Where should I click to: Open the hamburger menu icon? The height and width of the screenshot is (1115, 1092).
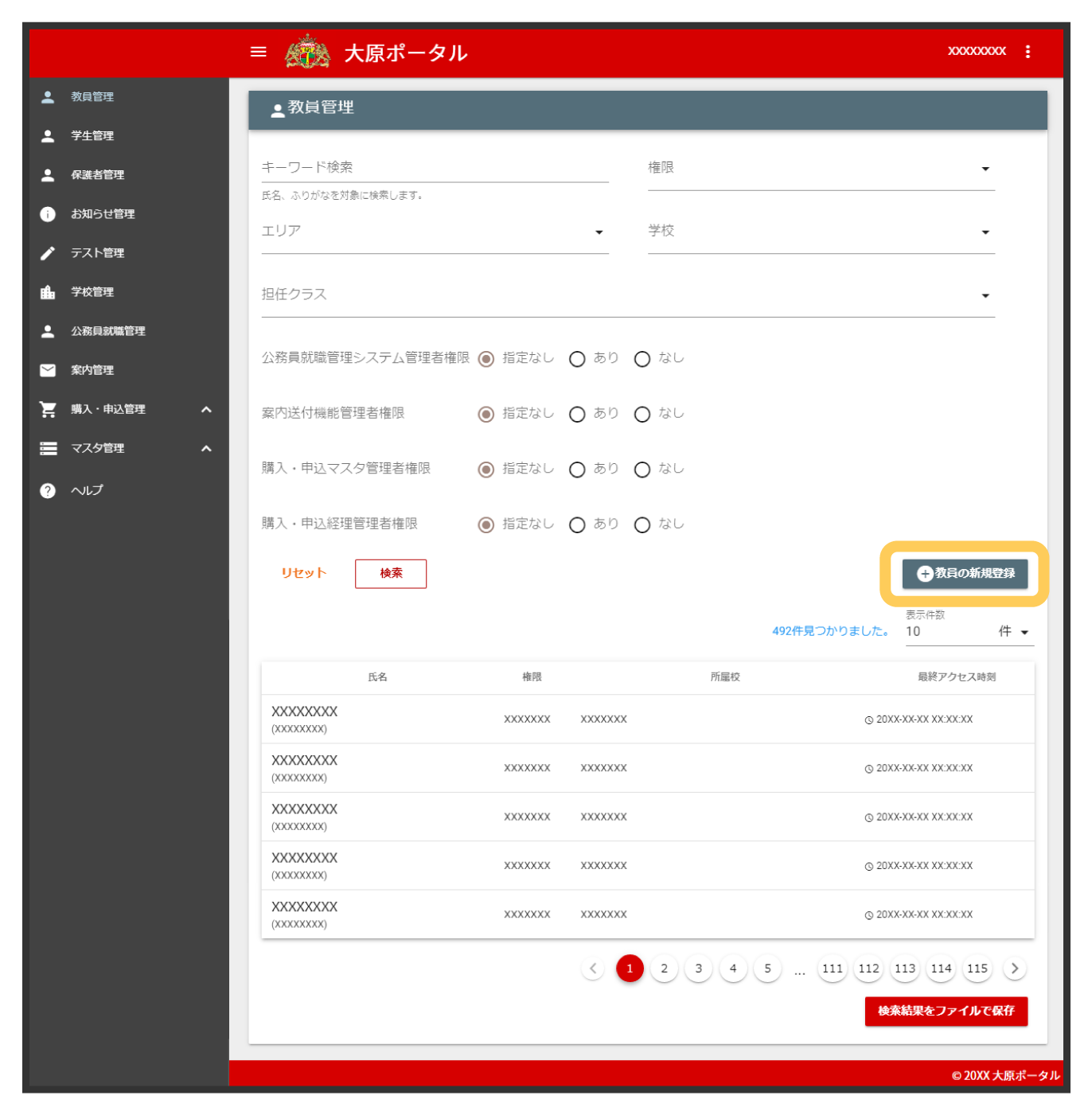pyautogui.click(x=258, y=52)
